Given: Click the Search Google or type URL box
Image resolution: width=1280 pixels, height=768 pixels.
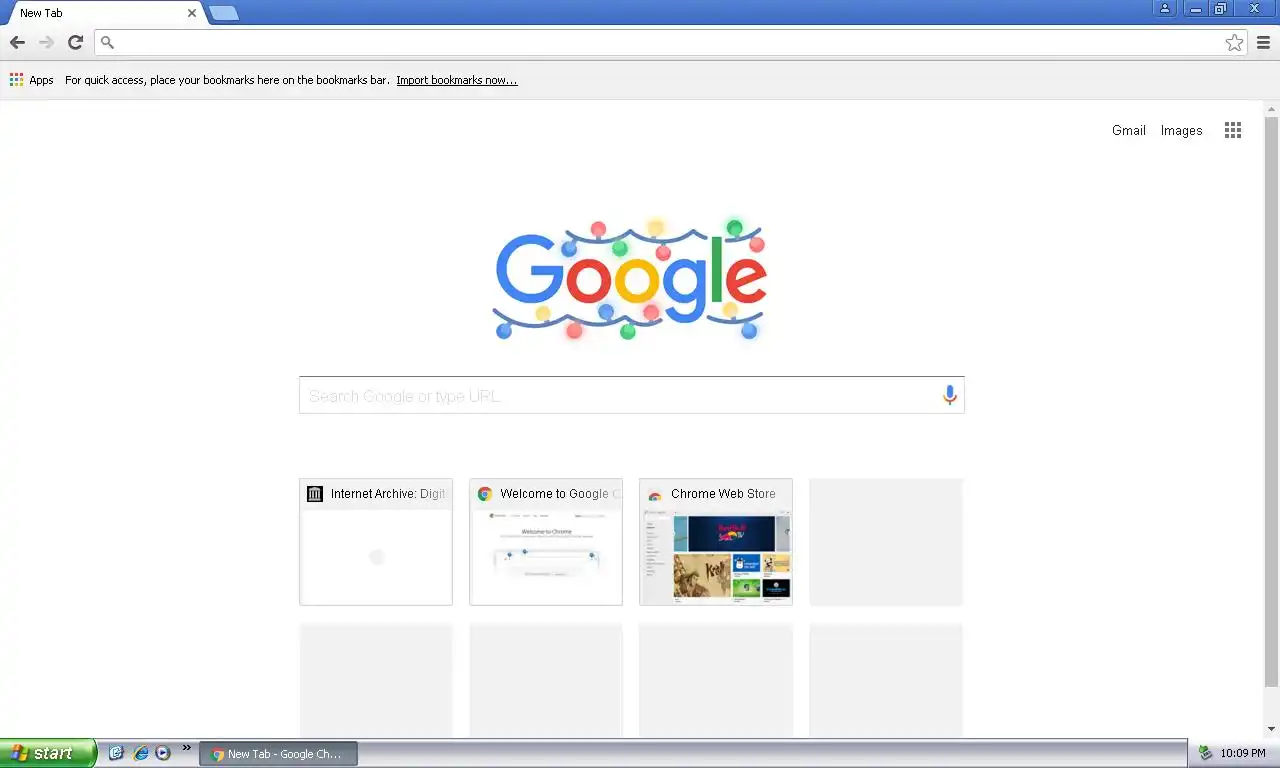Looking at the screenshot, I should coord(631,395).
